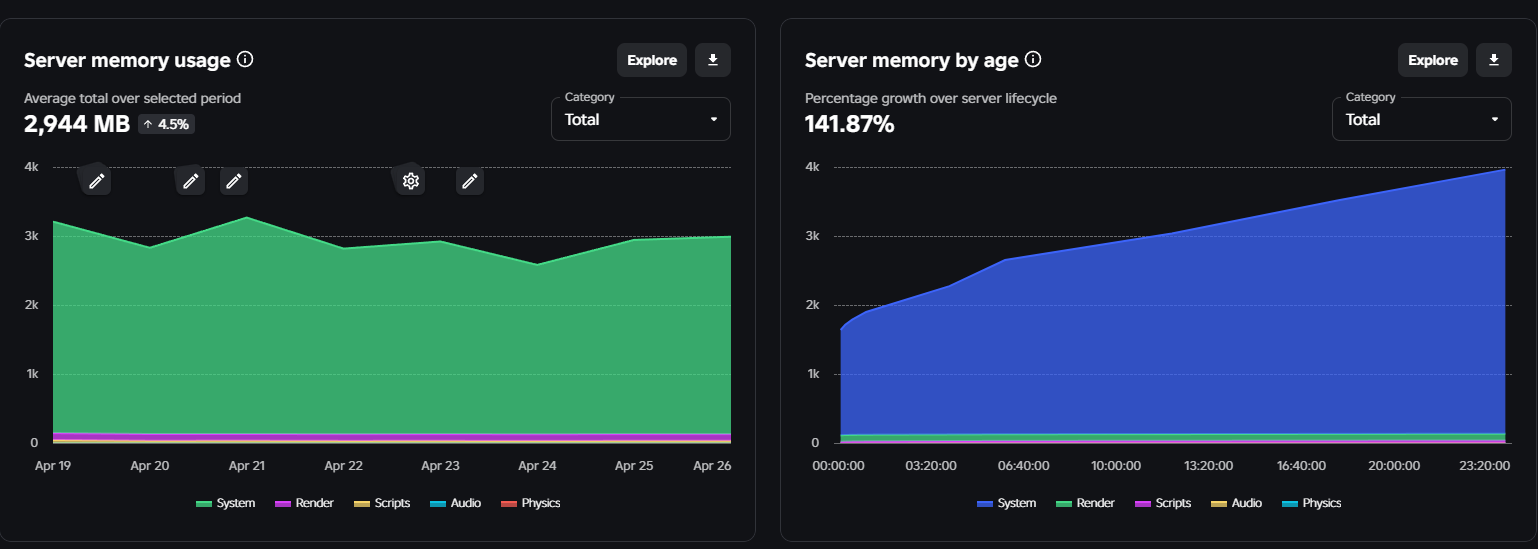The image size is (1538, 549).
Task: Click the info icon beside Server memory usage
Action: 245,60
